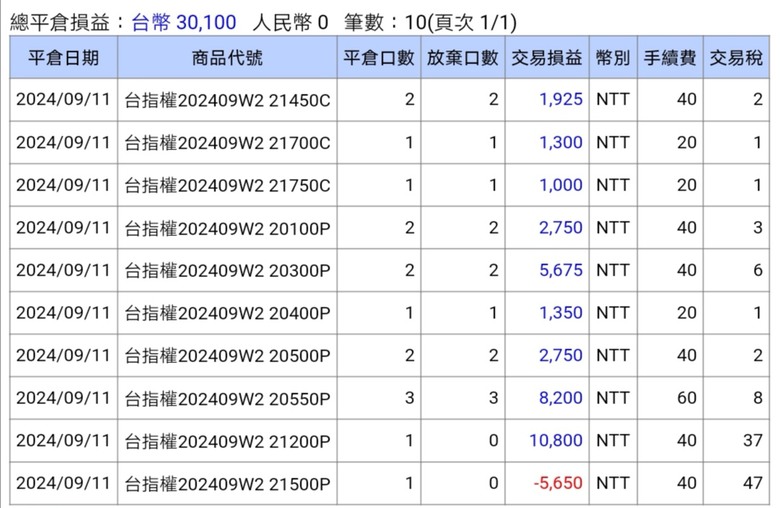This screenshot has height=508, width=780.
Task: Click abandoned lots 0 in 21200P row
Action: [493, 440]
